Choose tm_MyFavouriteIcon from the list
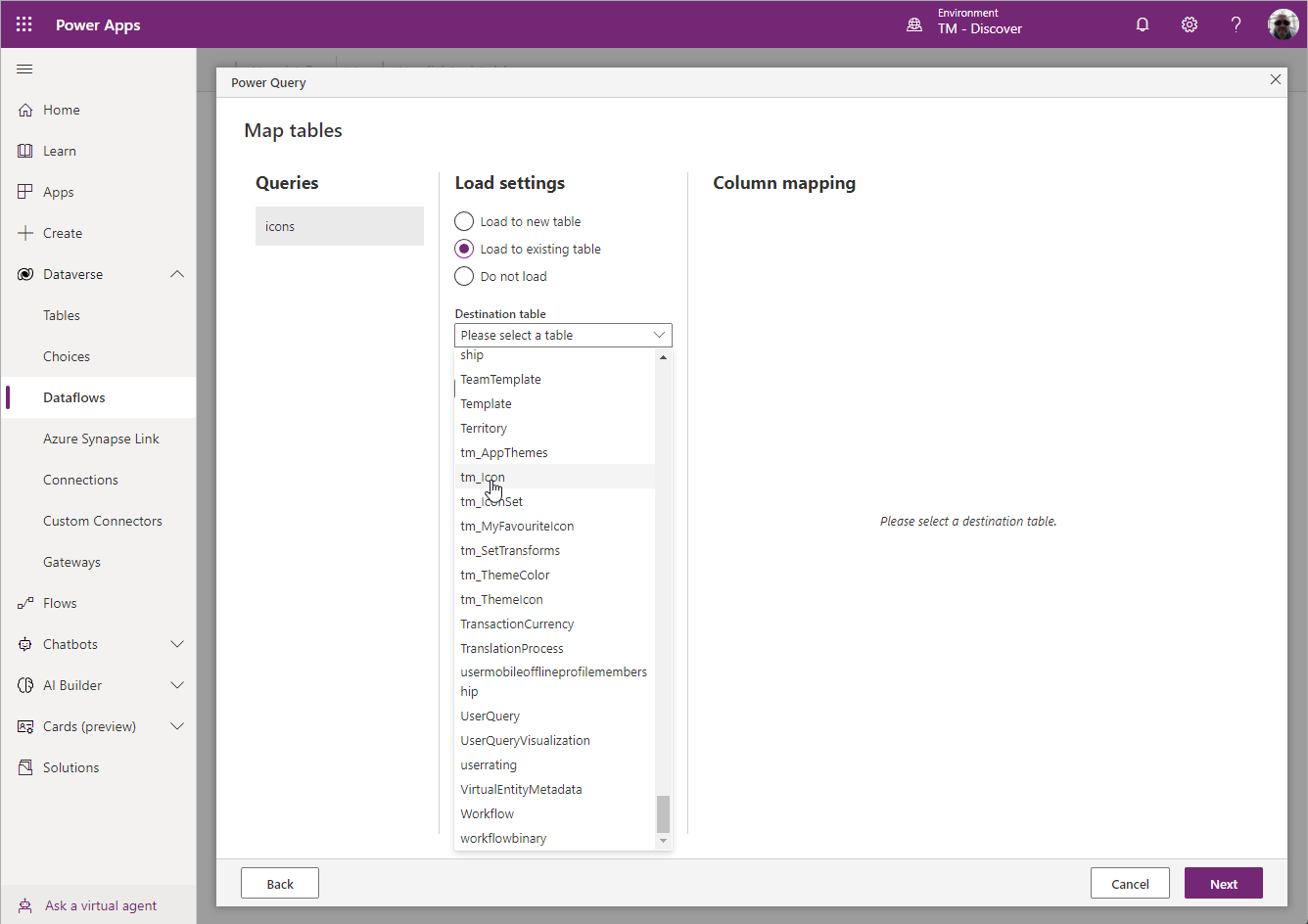Viewport: 1308px width, 924px height. pos(555,526)
